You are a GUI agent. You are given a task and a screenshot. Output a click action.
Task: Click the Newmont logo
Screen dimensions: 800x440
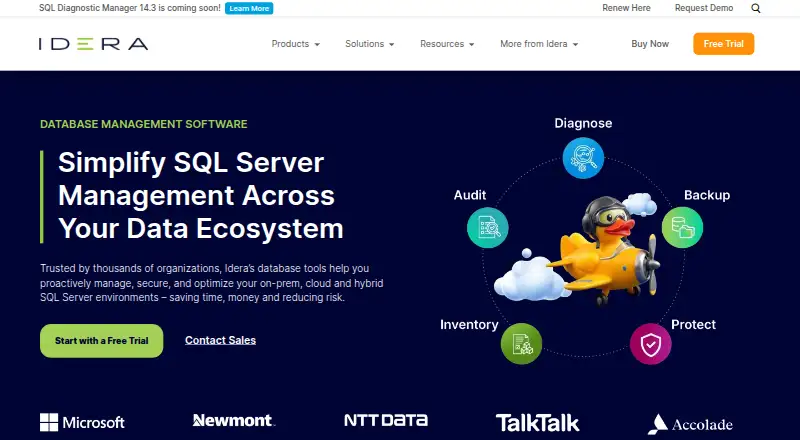click(x=233, y=420)
